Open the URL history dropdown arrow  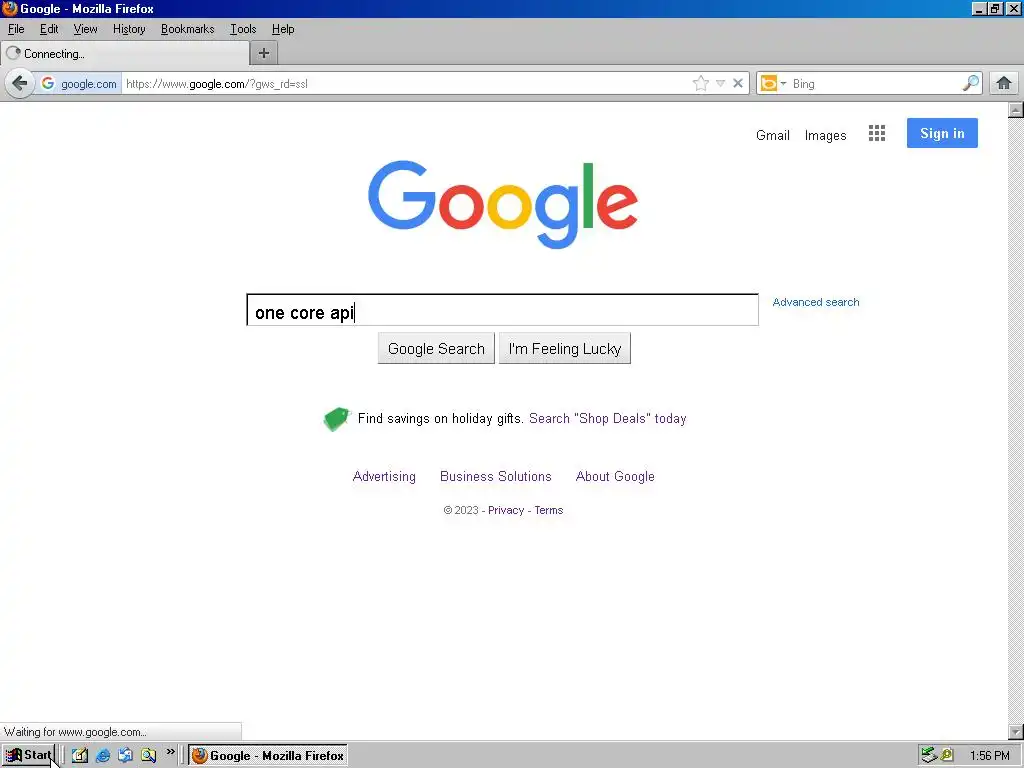[720, 84]
